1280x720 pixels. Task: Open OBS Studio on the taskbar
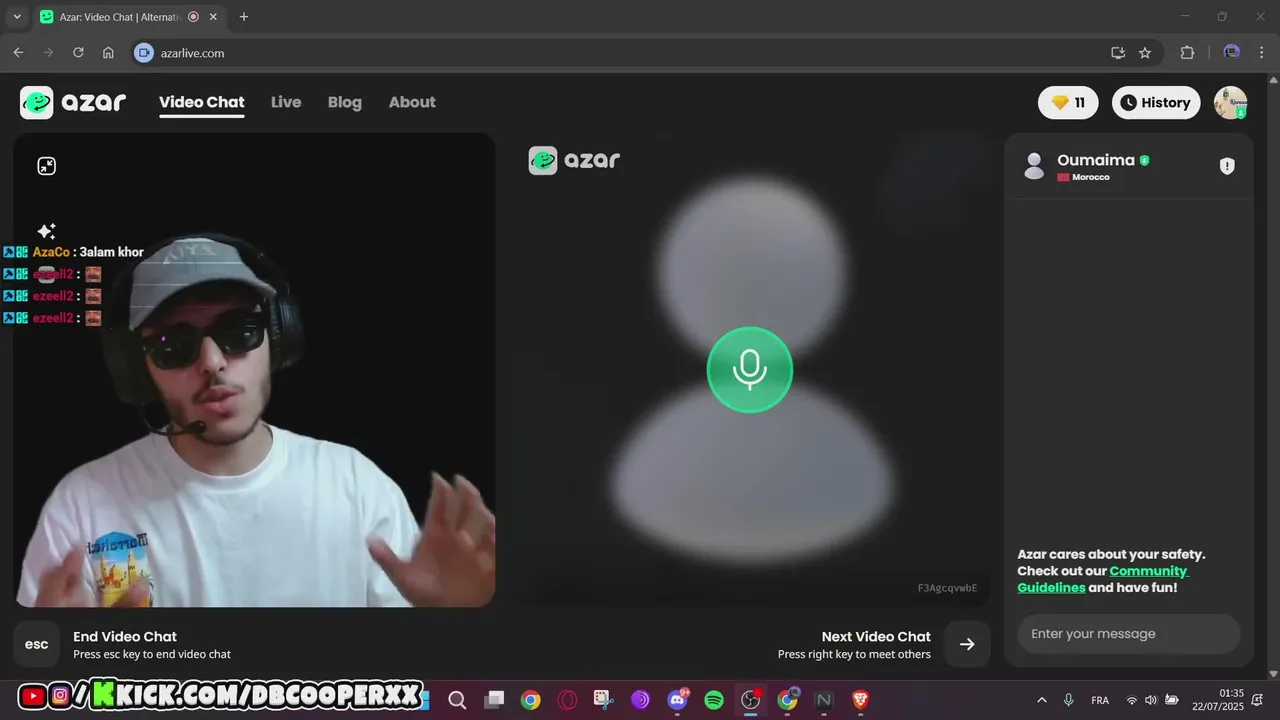point(750,700)
